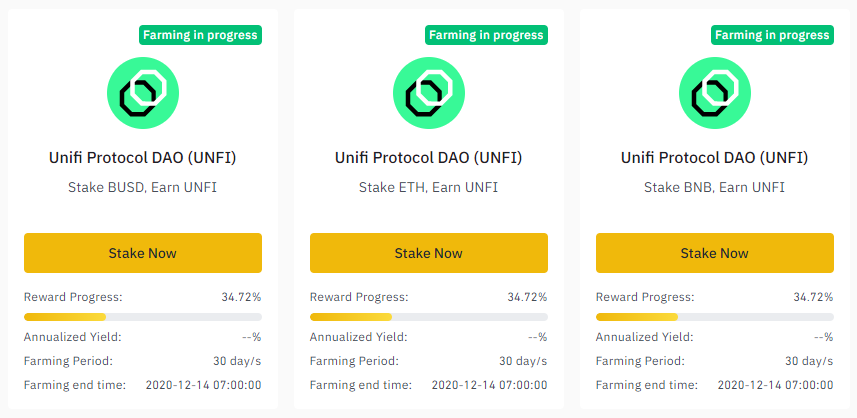Image resolution: width=857 pixels, height=418 pixels.
Task: Click the UNFI logo in BUSD card
Action: click(143, 93)
